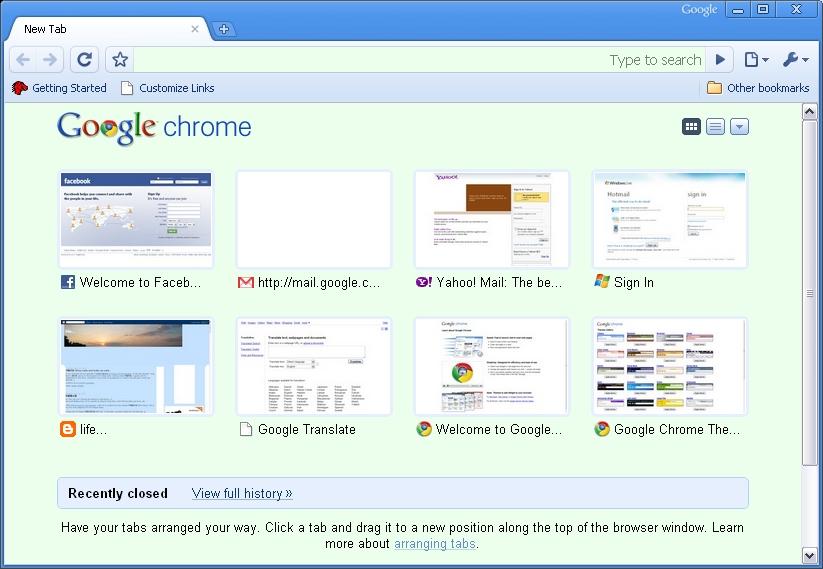Click the Go arrow next to the address bar

[720, 60]
